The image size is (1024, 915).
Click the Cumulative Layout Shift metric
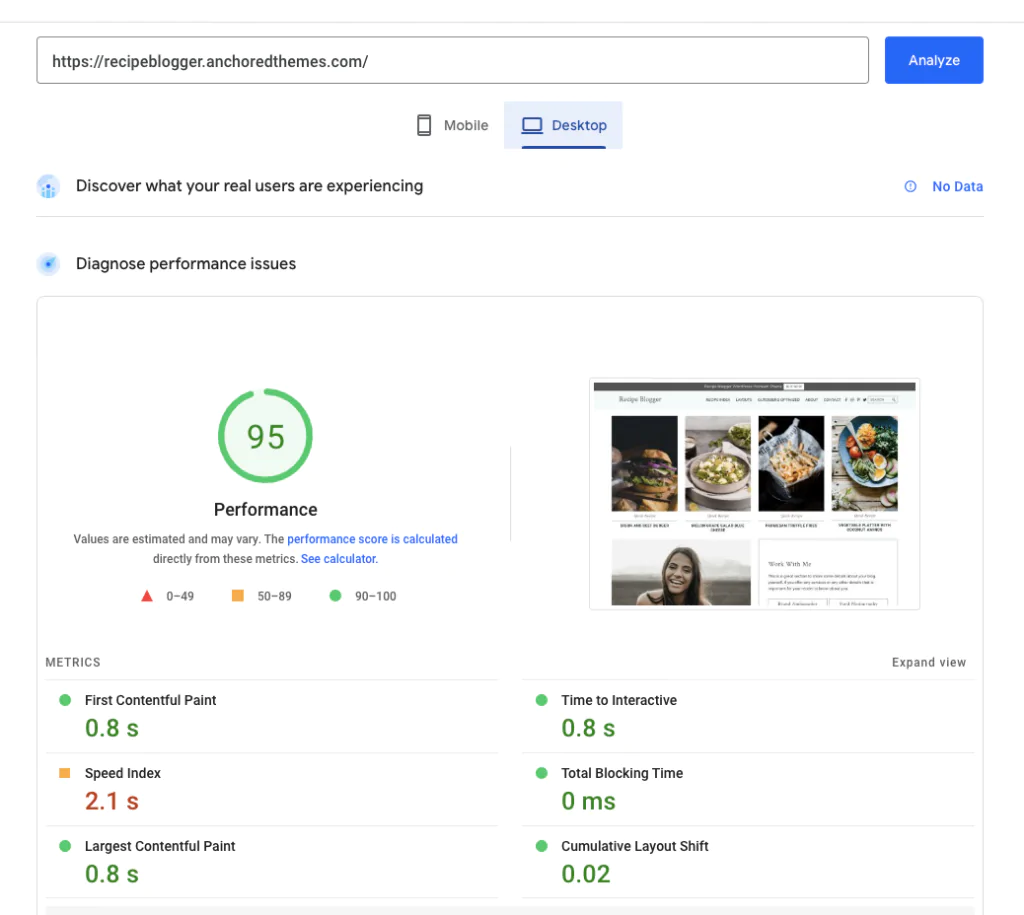pyautogui.click(x=634, y=846)
